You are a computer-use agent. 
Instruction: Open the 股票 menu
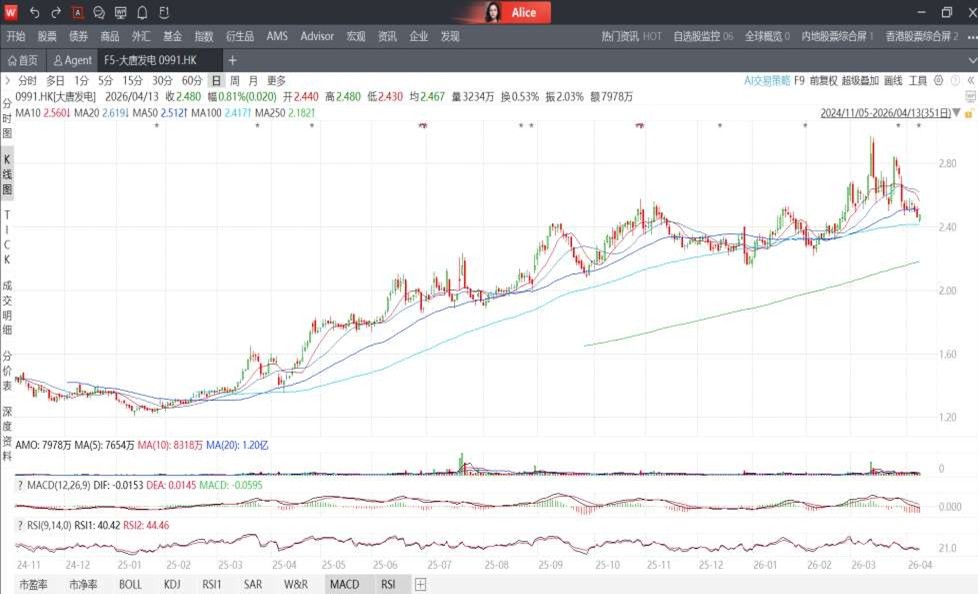(x=47, y=36)
